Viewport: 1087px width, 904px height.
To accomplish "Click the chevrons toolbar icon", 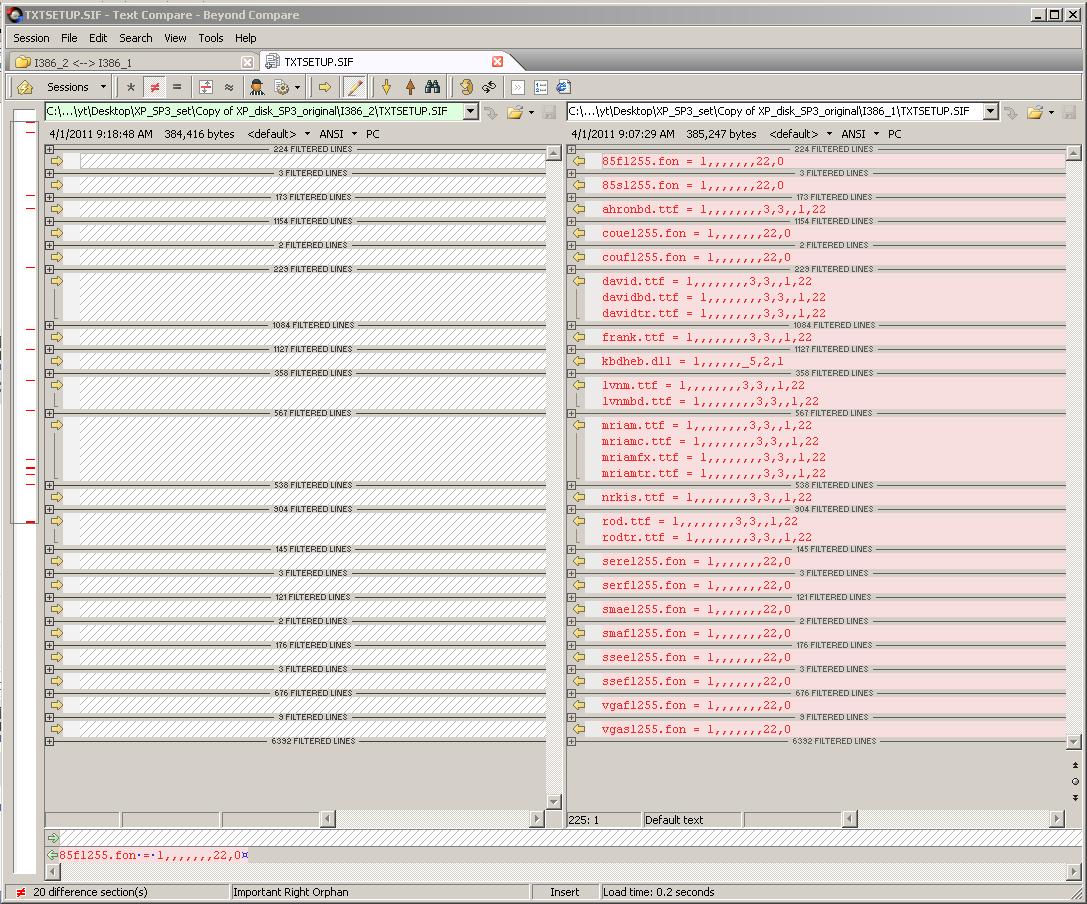I will [x=518, y=87].
